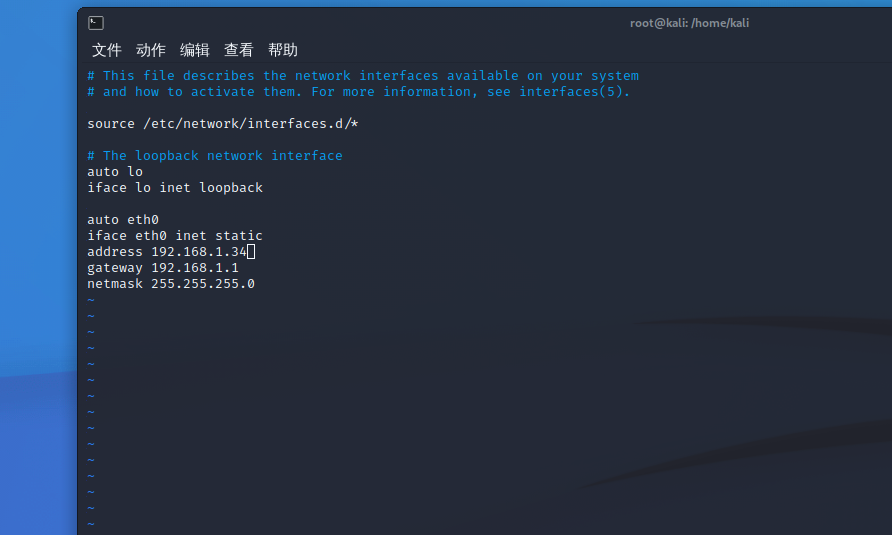This screenshot has width=892, height=535.
Task: Click the 'auto lo' line
Action: tap(115, 171)
